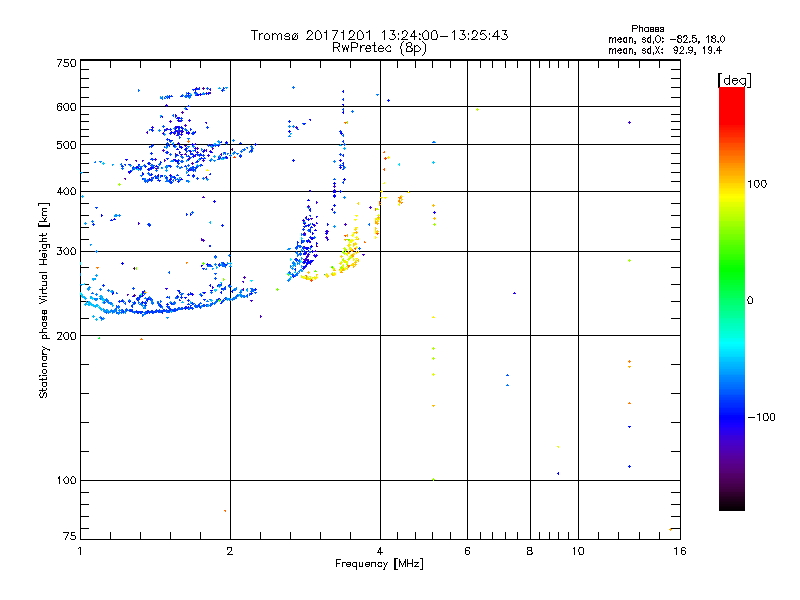Click the y-axis tick label '100'

point(66,481)
